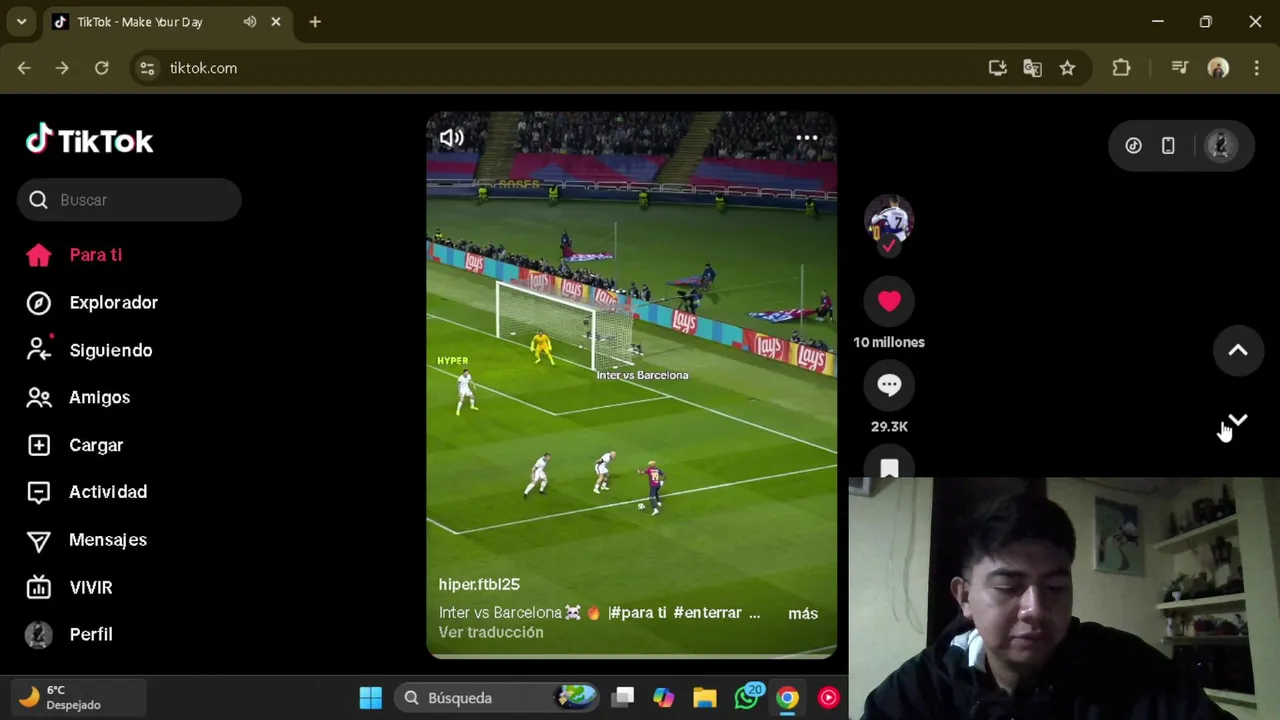Like the video with the heart icon
The width and height of the screenshot is (1280, 720).
889,301
